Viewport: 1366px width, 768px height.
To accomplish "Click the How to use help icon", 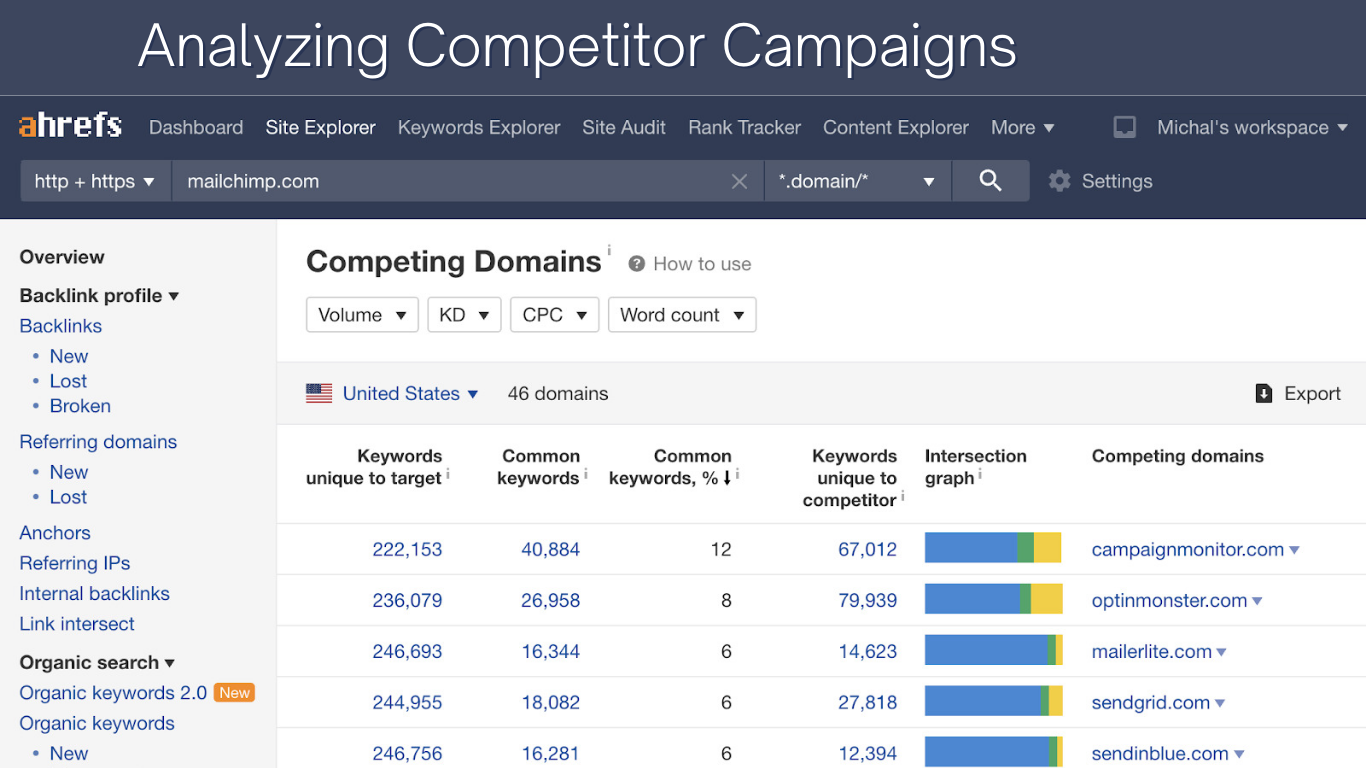I will click(636, 264).
